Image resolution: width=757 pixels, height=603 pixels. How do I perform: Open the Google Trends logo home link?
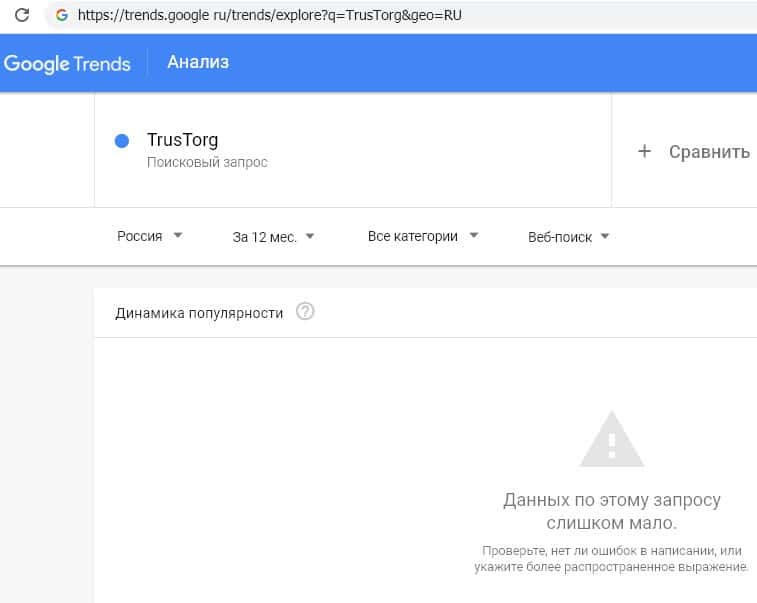click(67, 63)
